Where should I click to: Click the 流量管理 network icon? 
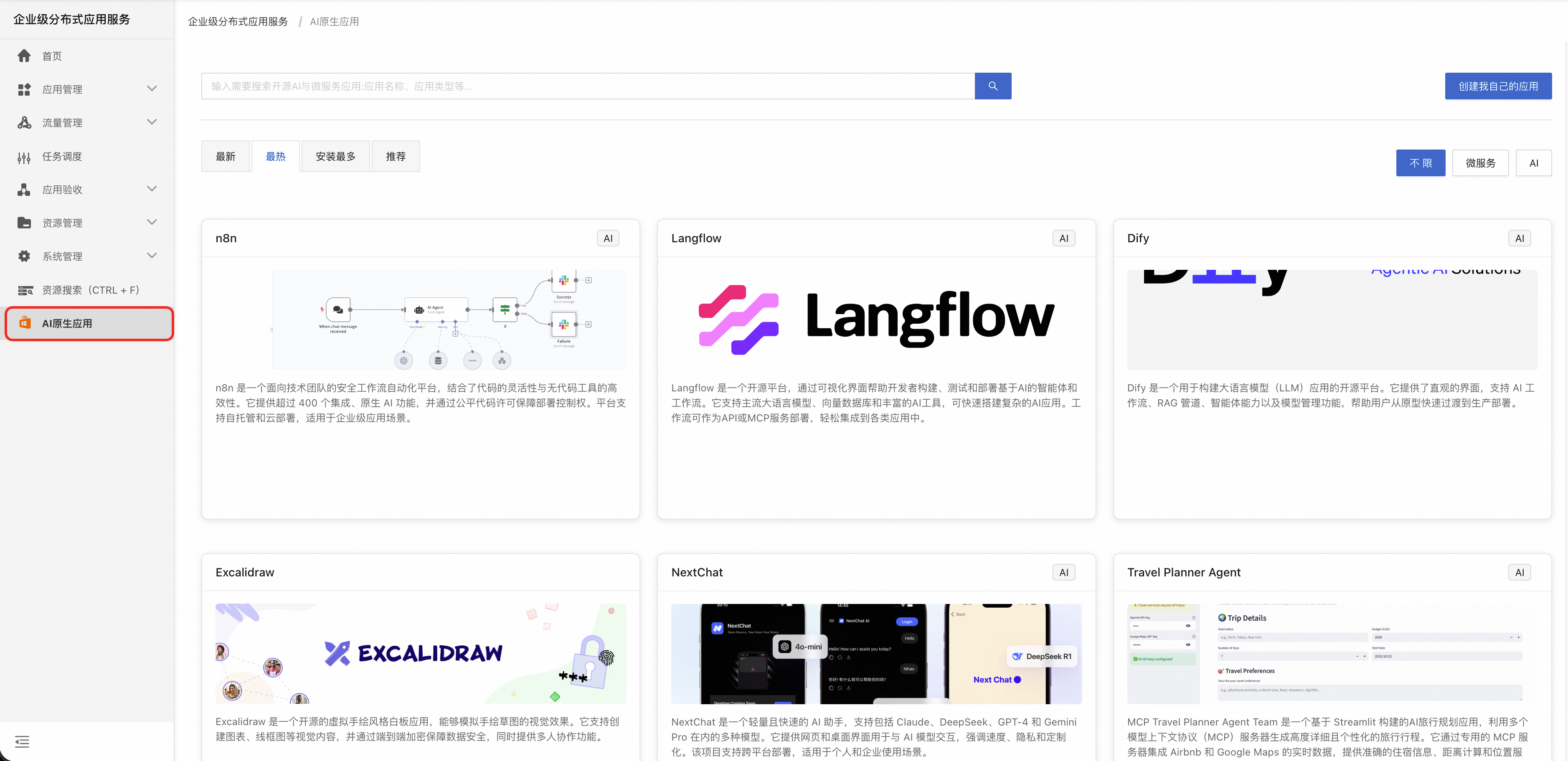pos(24,123)
